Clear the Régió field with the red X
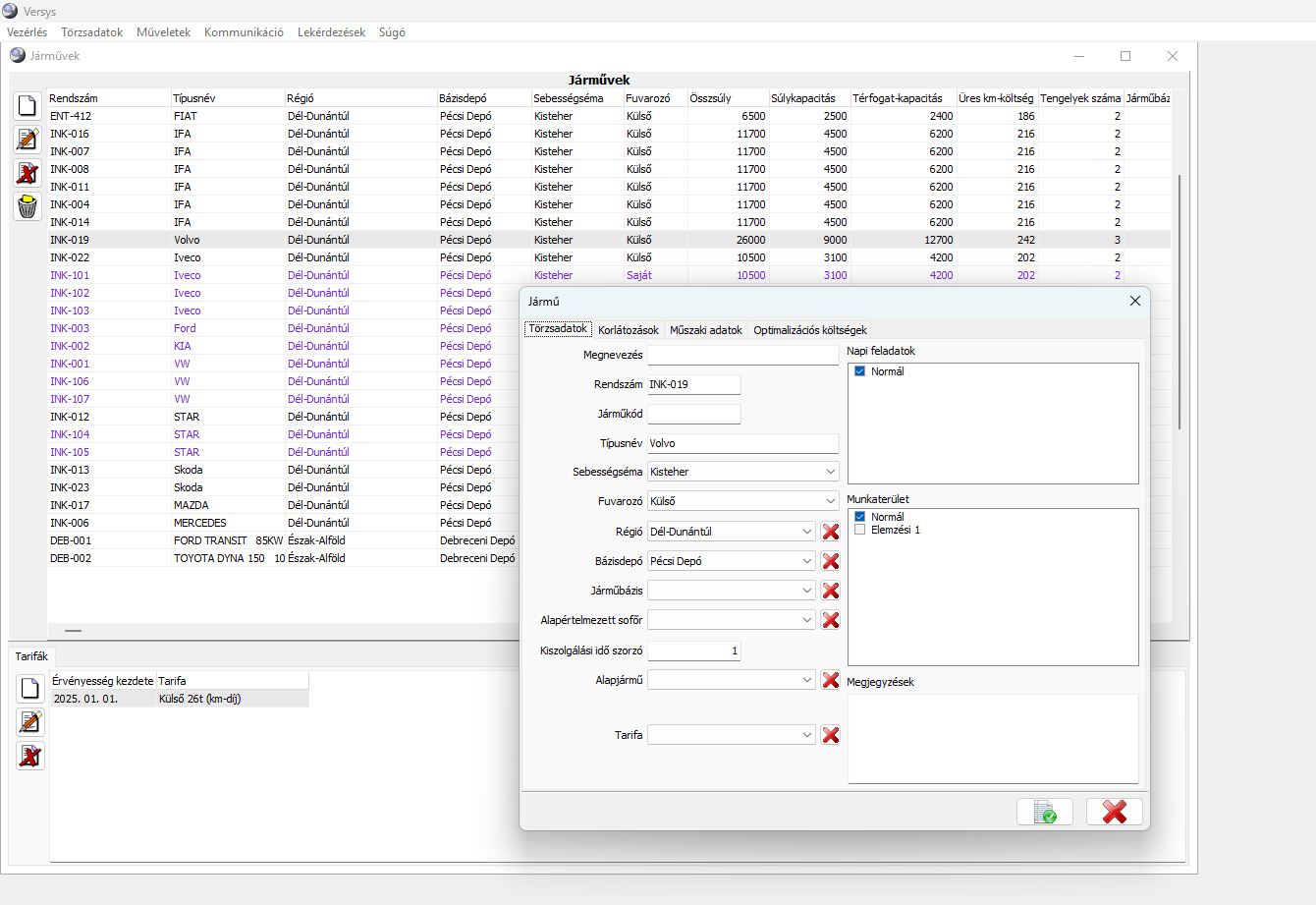Viewport: 1316px width, 905px height. click(x=831, y=532)
